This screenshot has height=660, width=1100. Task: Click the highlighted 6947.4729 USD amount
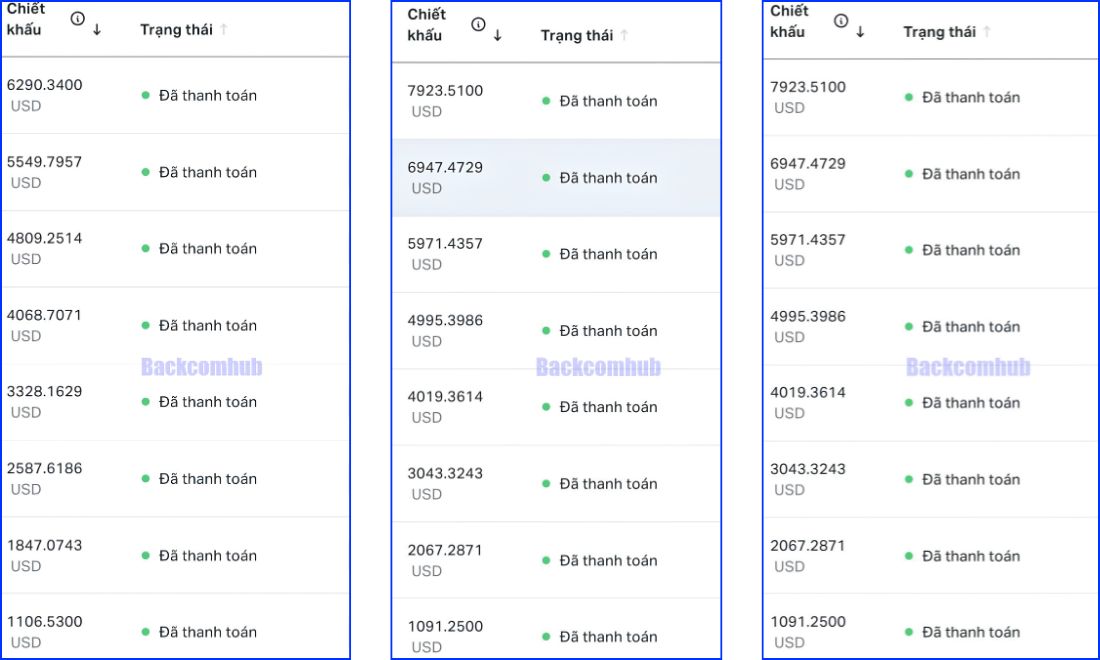pos(445,177)
